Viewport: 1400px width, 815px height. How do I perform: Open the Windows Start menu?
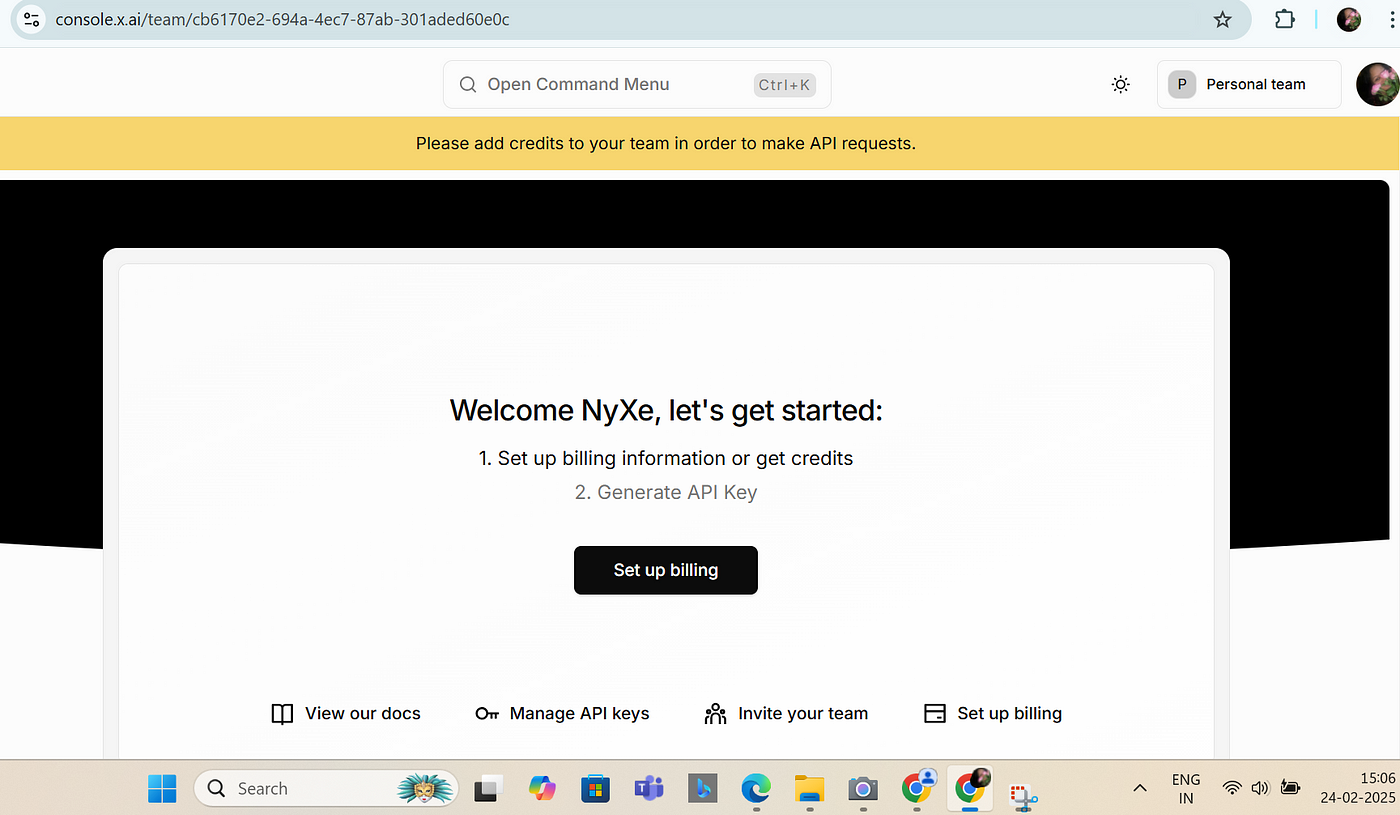pos(162,788)
